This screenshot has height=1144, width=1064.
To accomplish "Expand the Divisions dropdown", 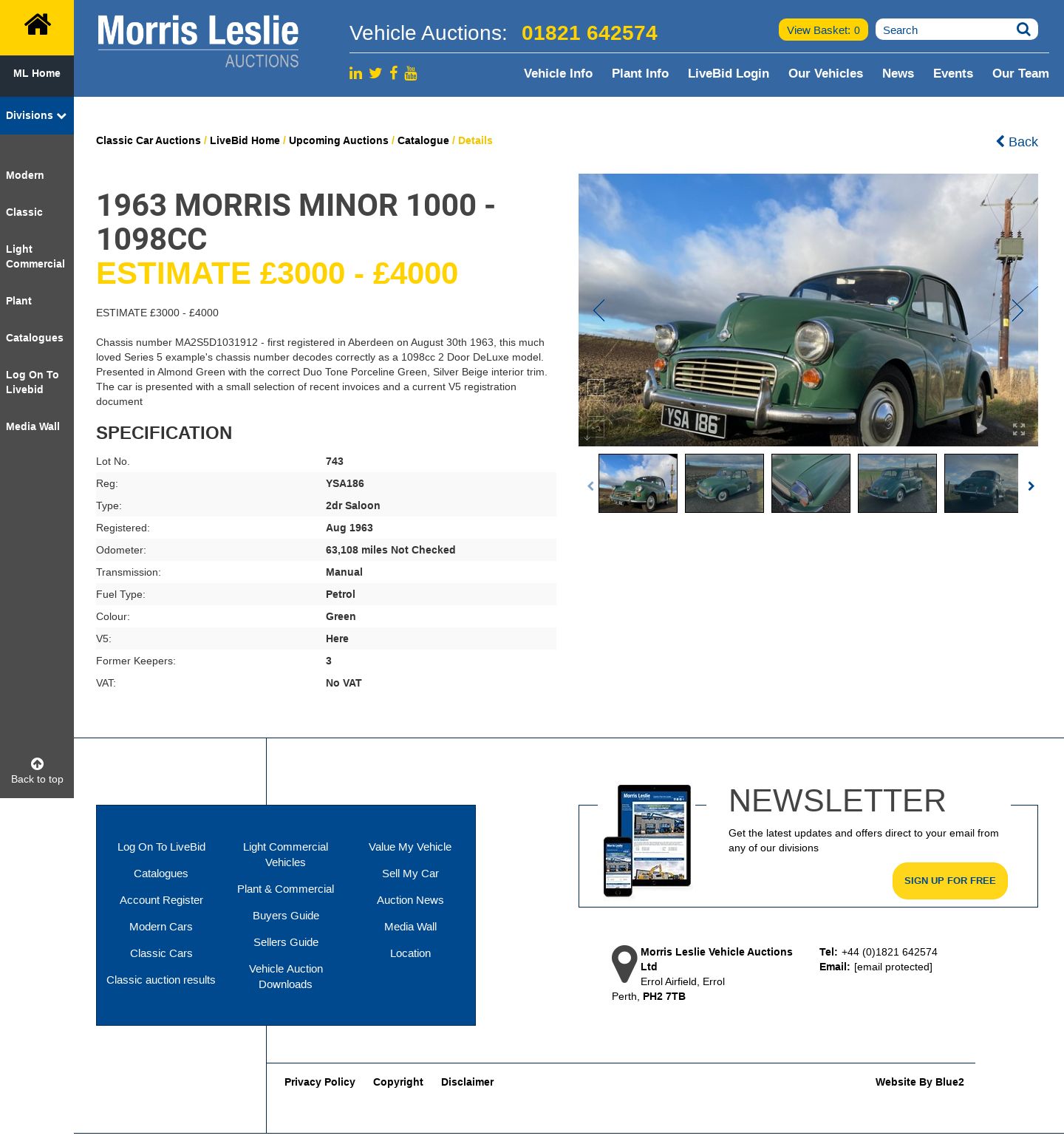I will [36, 115].
